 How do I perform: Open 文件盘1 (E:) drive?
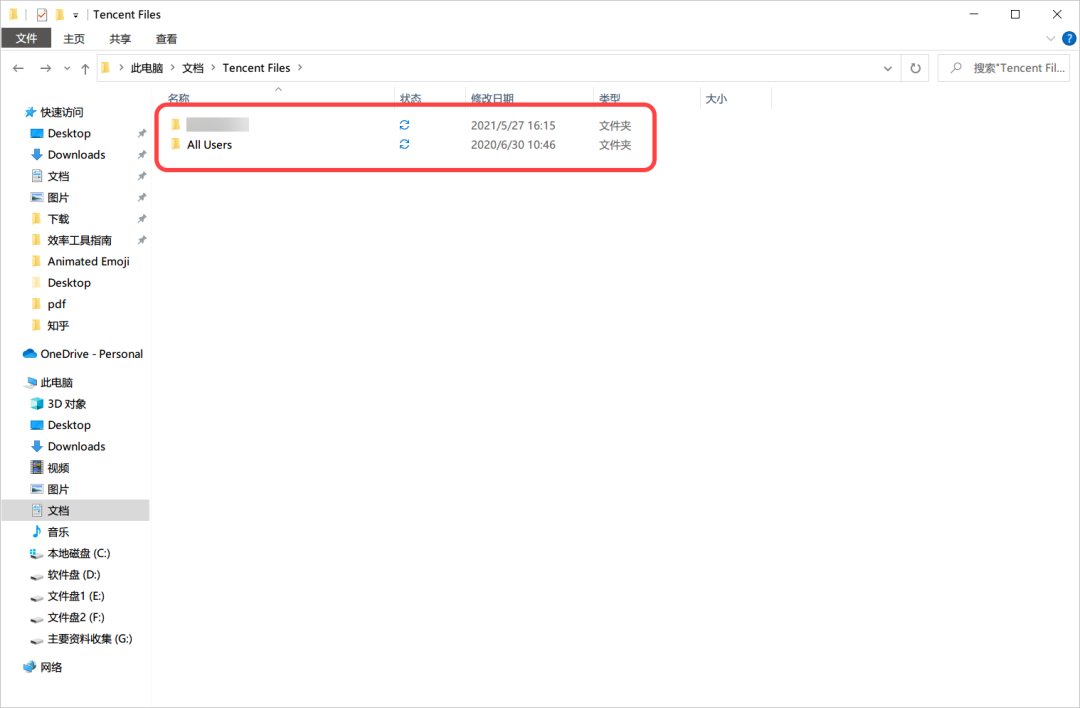(76, 596)
